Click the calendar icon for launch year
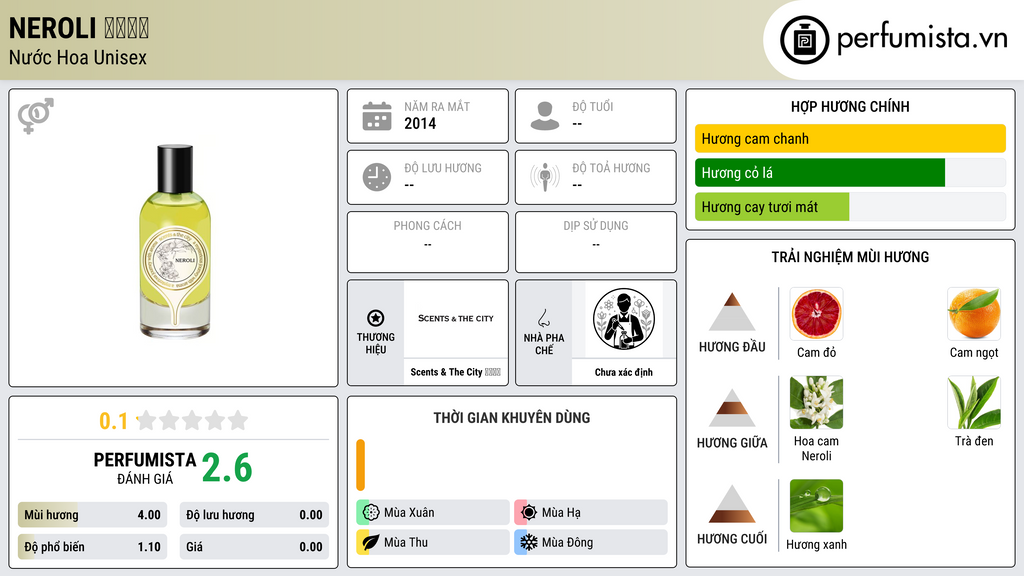 [377, 116]
